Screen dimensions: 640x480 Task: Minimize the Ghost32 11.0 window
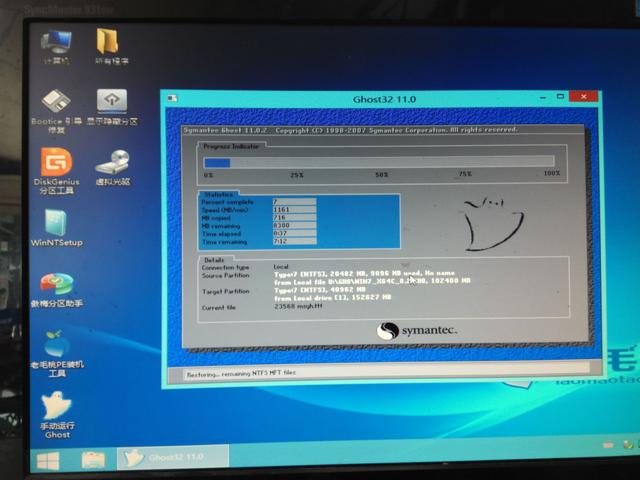543,98
